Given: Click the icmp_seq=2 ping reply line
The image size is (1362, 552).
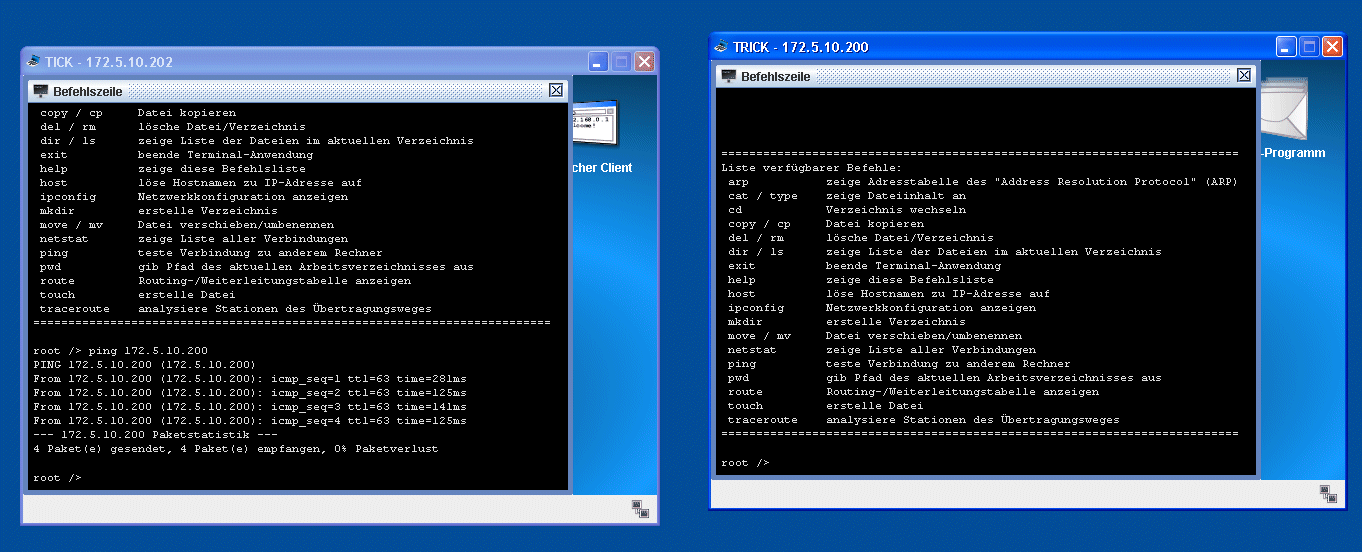Looking at the screenshot, I should [250, 393].
